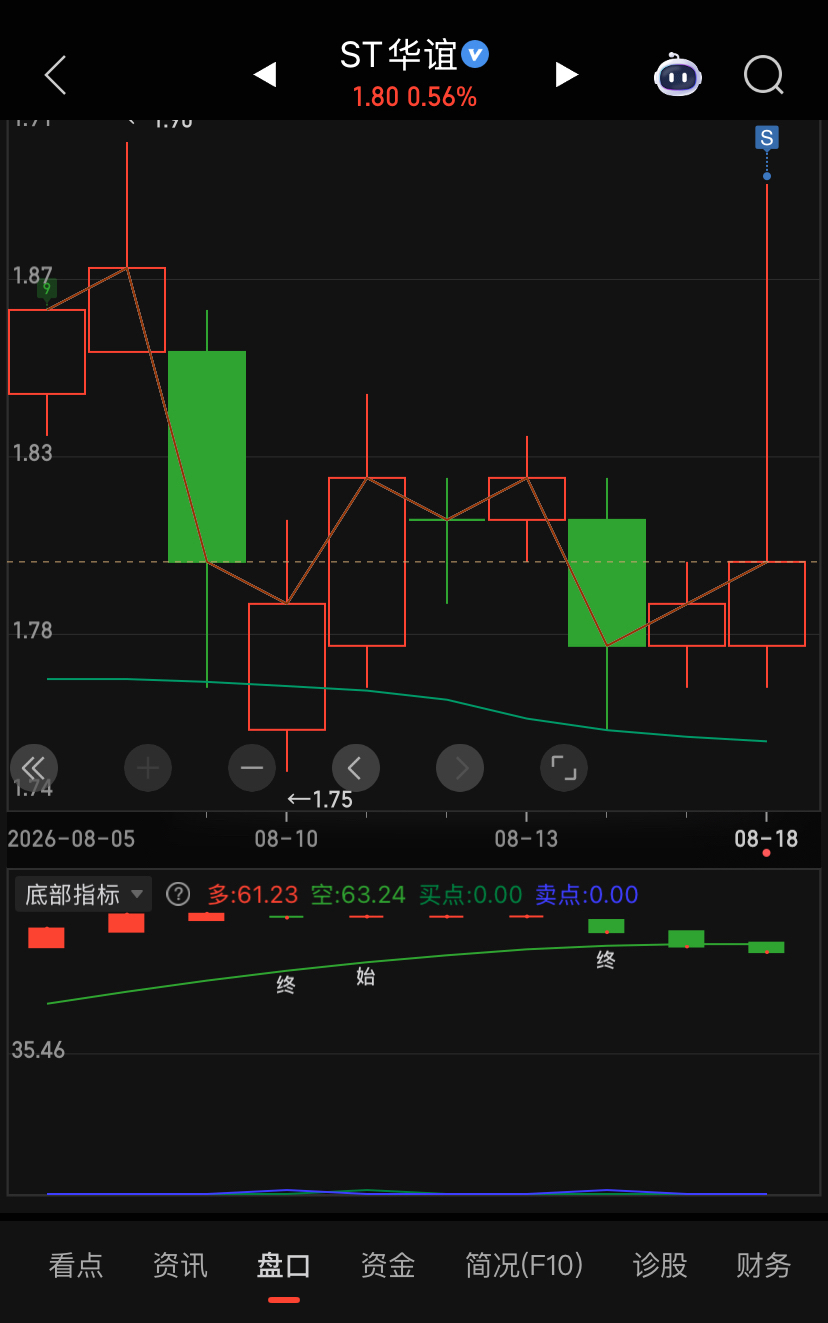828x1323 pixels.
Task: Tap the 买点:0.00 value
Action: pyautogui.click(x=470, y=894)
